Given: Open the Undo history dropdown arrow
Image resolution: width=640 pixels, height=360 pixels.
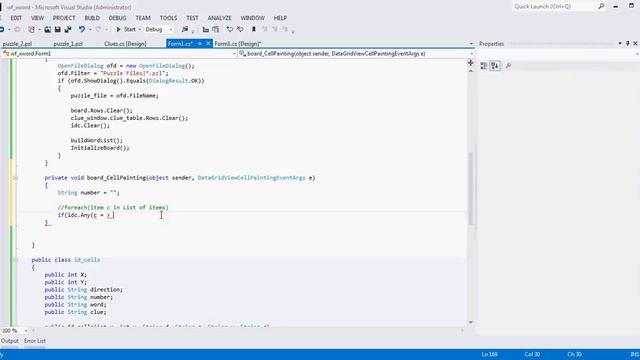Looking at the screenshot, I should click(x=90, y=29).
